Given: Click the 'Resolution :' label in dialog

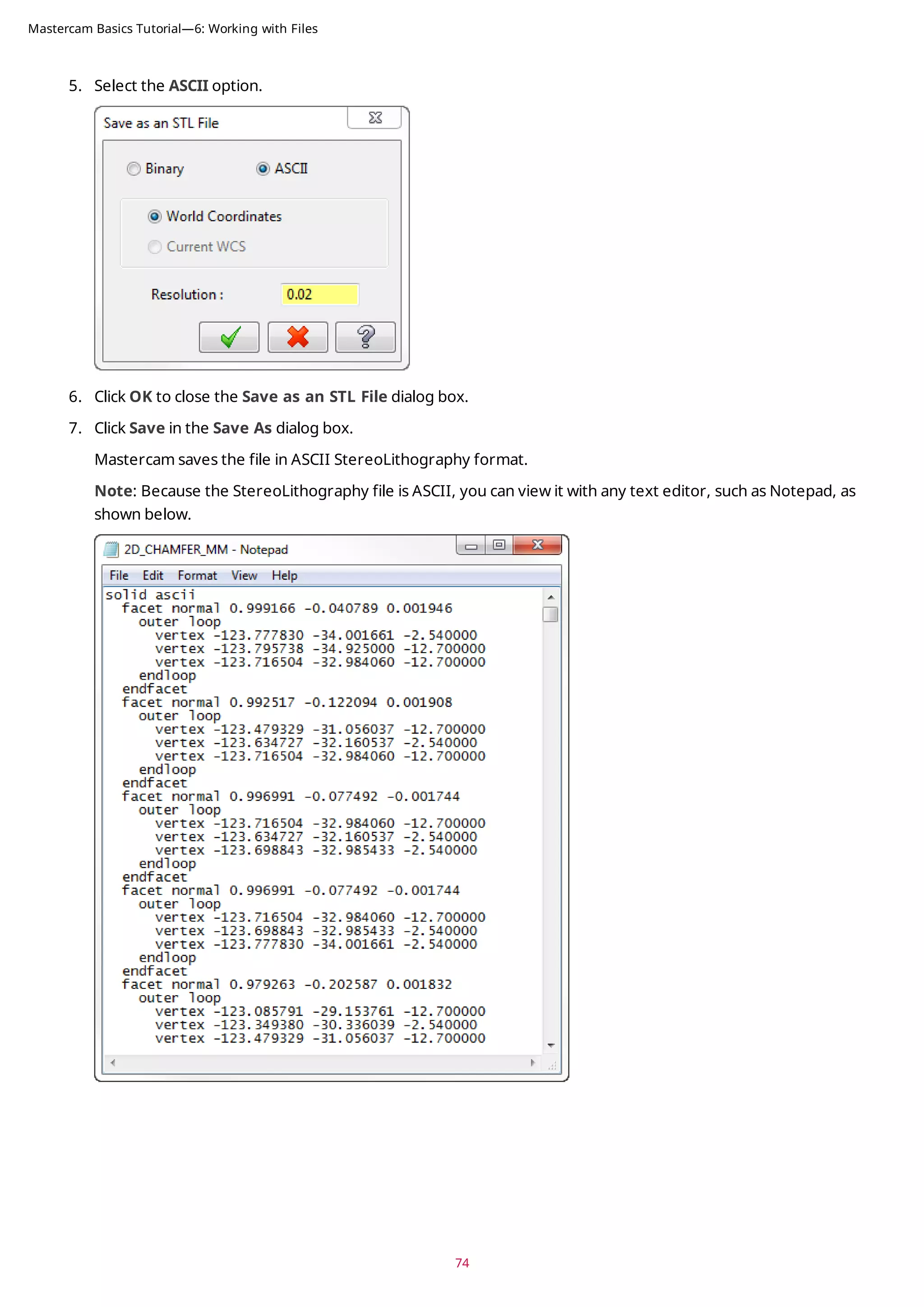Looking at the screenshot, I should [x=187, y=295].
